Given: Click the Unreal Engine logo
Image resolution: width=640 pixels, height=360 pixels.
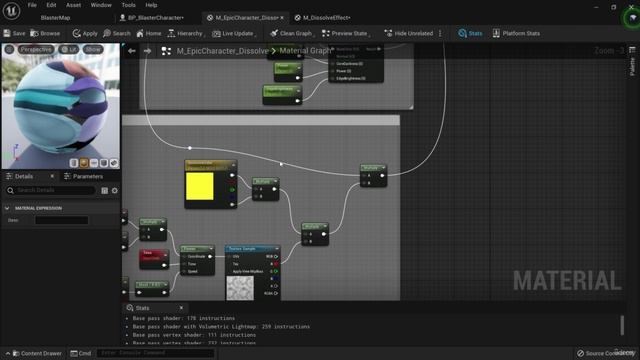Looking at the screenshot, I should coord(11,11).
